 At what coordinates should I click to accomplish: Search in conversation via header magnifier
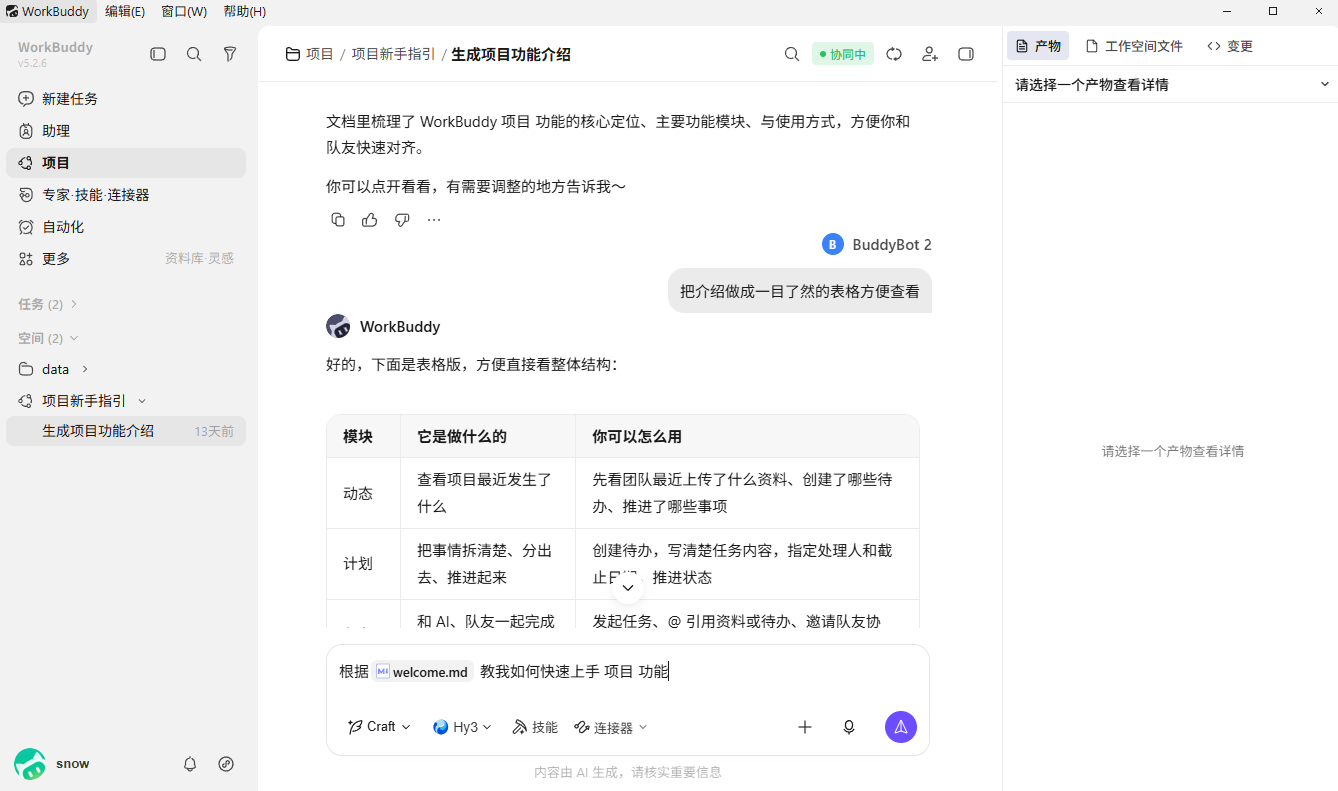coord(791,54)
